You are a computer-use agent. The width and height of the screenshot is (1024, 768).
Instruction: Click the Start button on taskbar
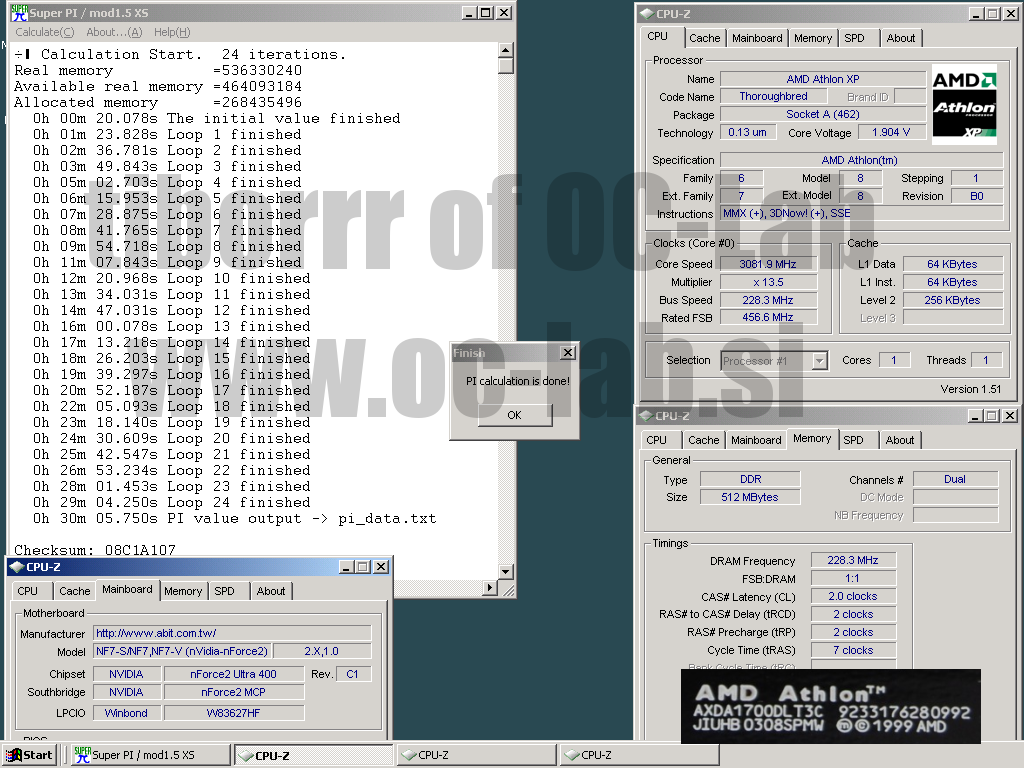(x=29, y=755)
